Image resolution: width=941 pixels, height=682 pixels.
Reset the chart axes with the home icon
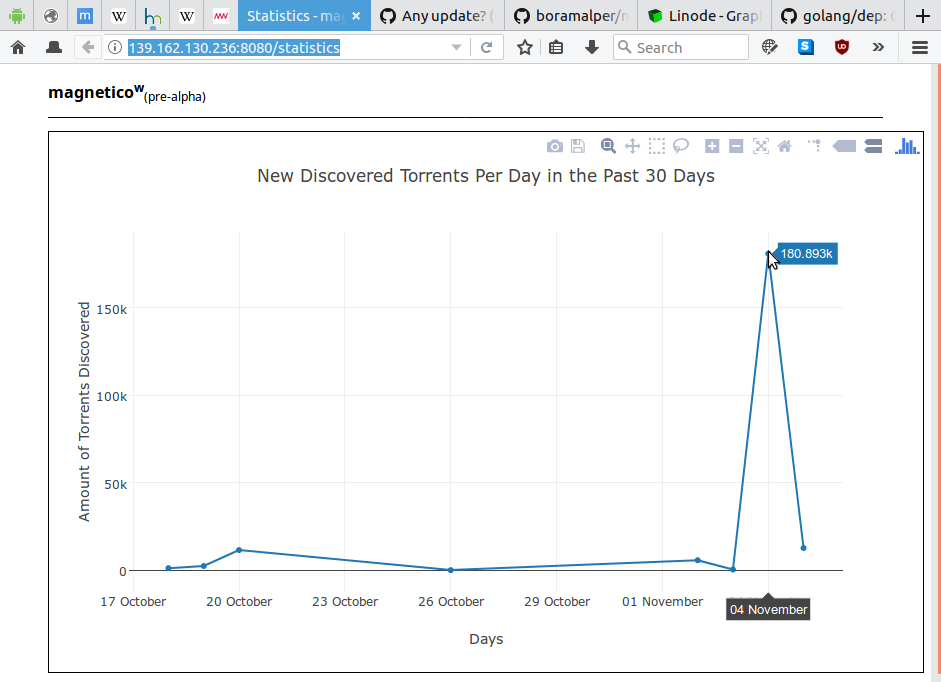[785, 146]
